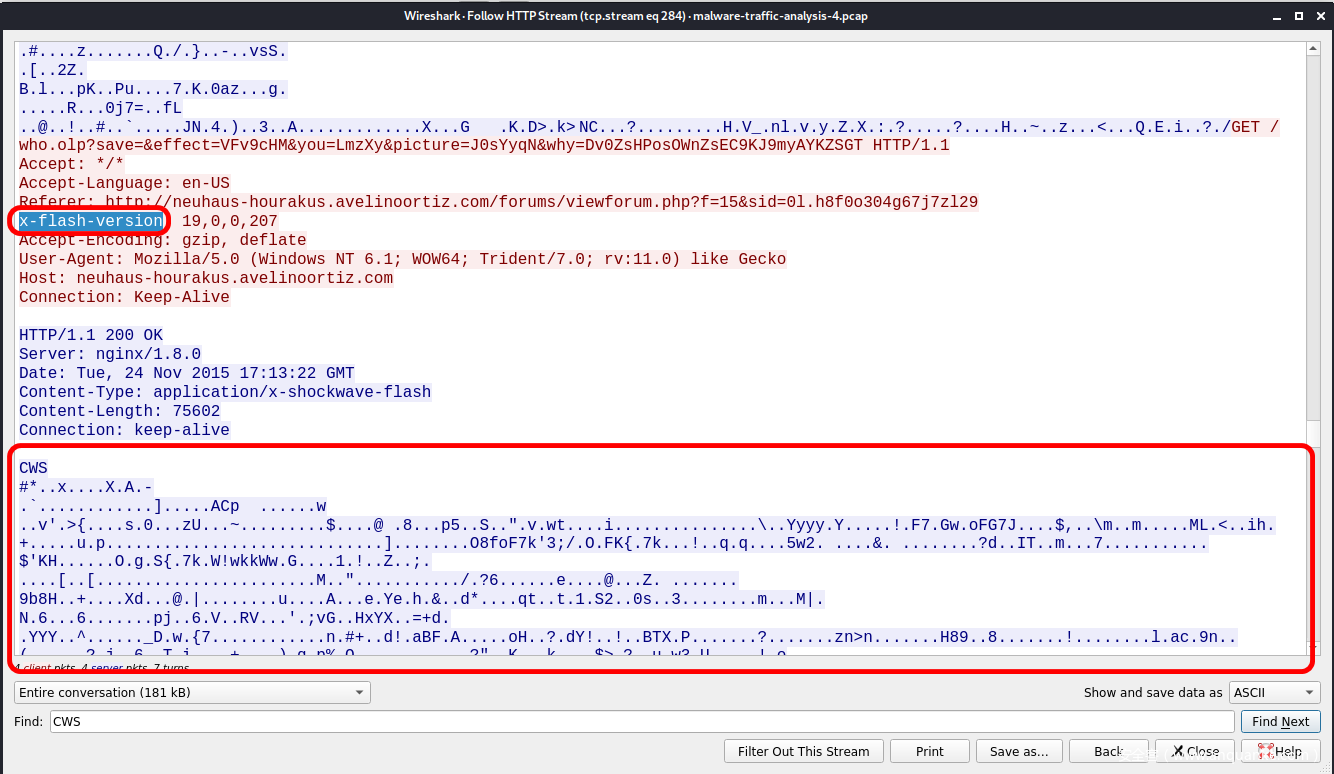The height and width of the screenshot is (774, 1334).
Task: Click the flash version value 19,0,0,207
Action: [x=230, y=221]
